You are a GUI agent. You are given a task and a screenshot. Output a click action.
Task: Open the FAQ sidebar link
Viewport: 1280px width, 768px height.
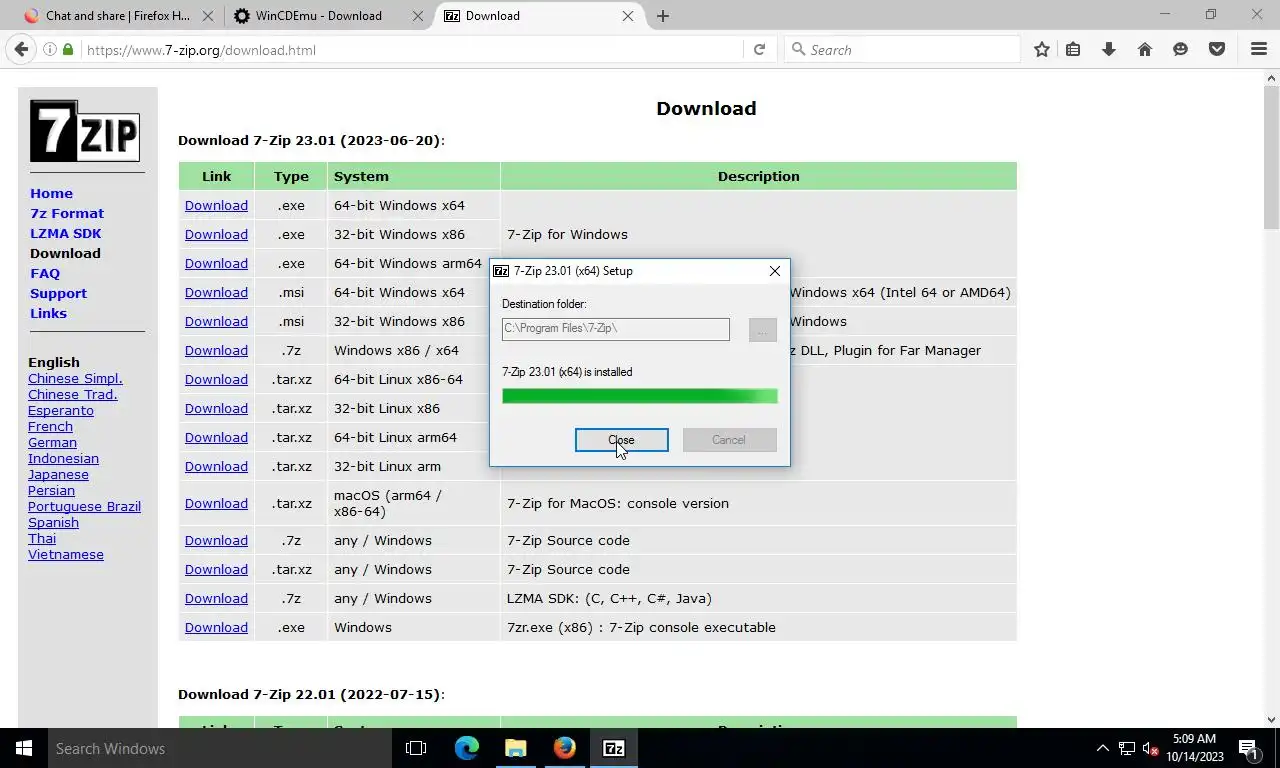pos(45,273)
